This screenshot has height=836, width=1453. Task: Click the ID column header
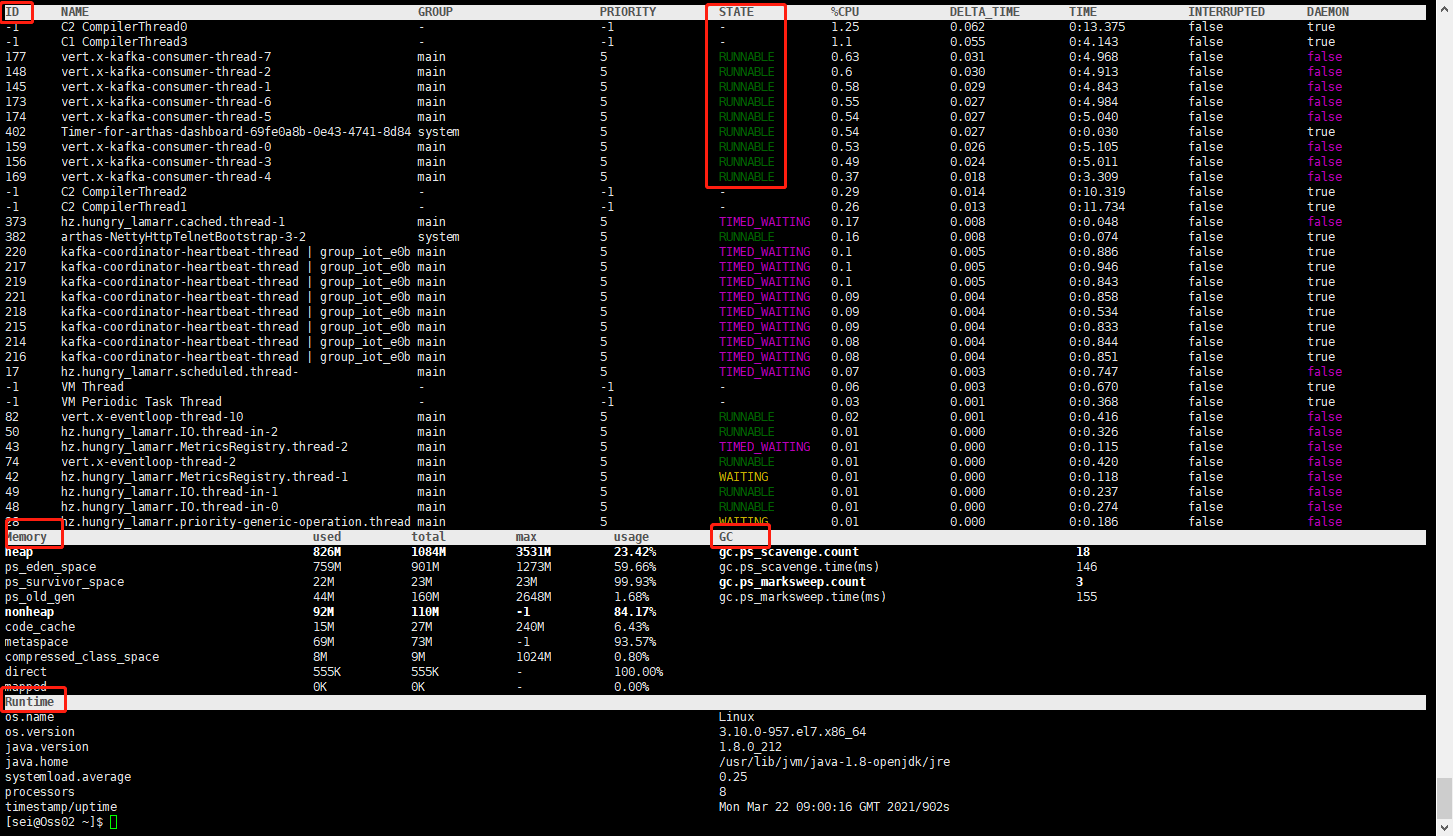point(12,11)
